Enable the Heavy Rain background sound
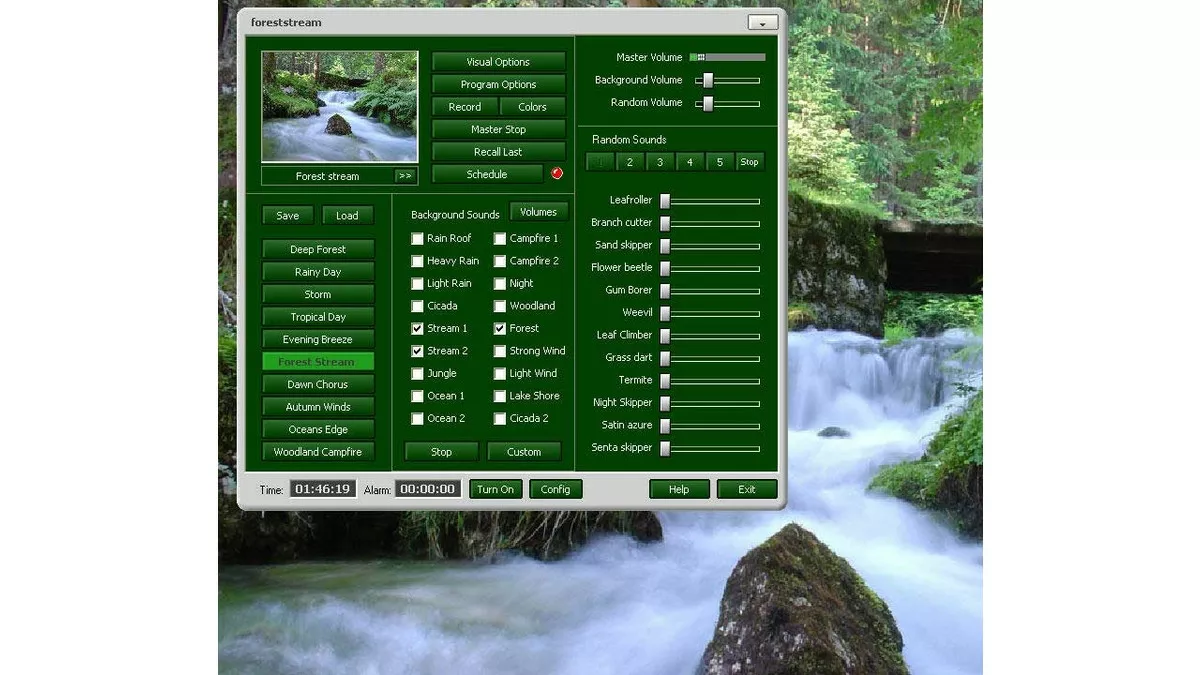 tap(417, 261)
